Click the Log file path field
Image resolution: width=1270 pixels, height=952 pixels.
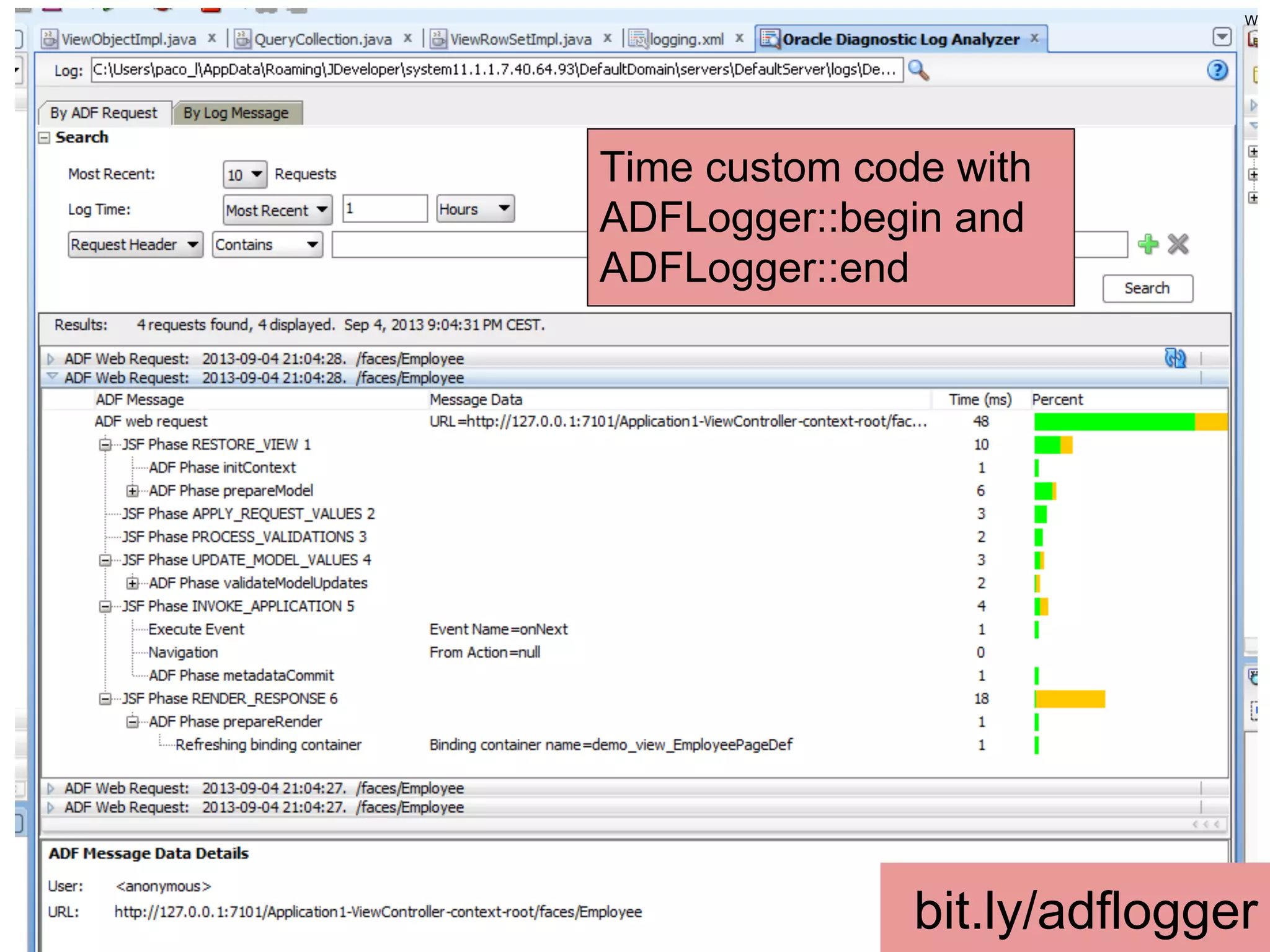pos(497,70)
